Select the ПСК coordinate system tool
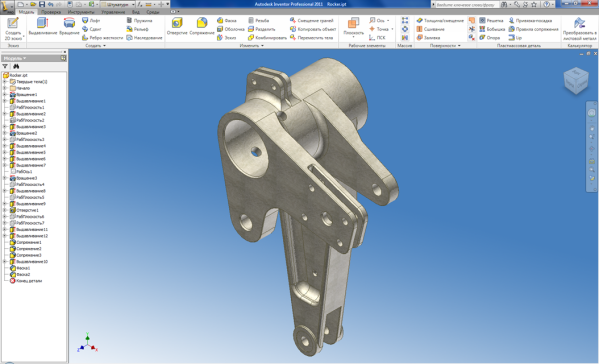Viewport: 599px width, 364px height. (377, 38)
